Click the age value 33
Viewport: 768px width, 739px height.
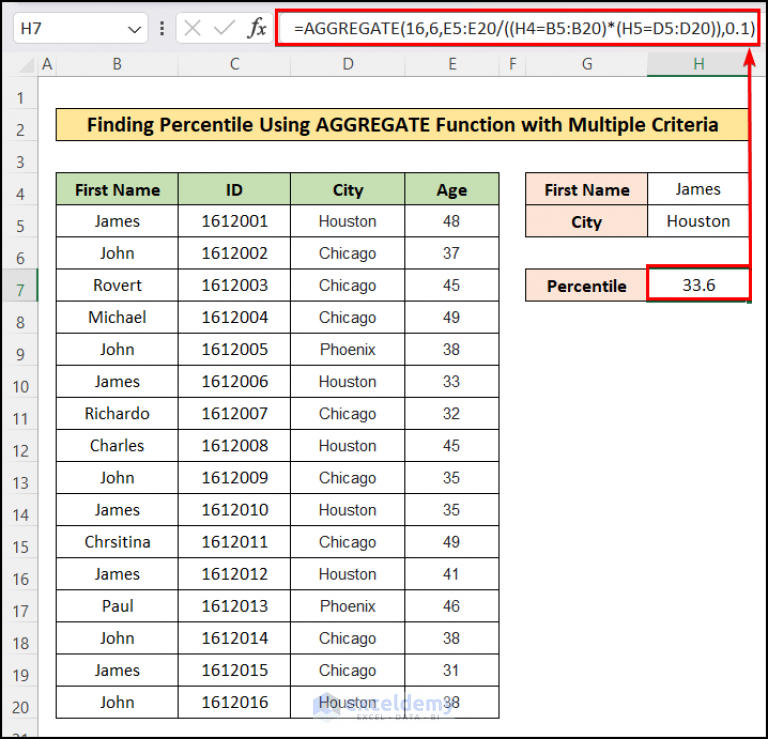point(452,381)
